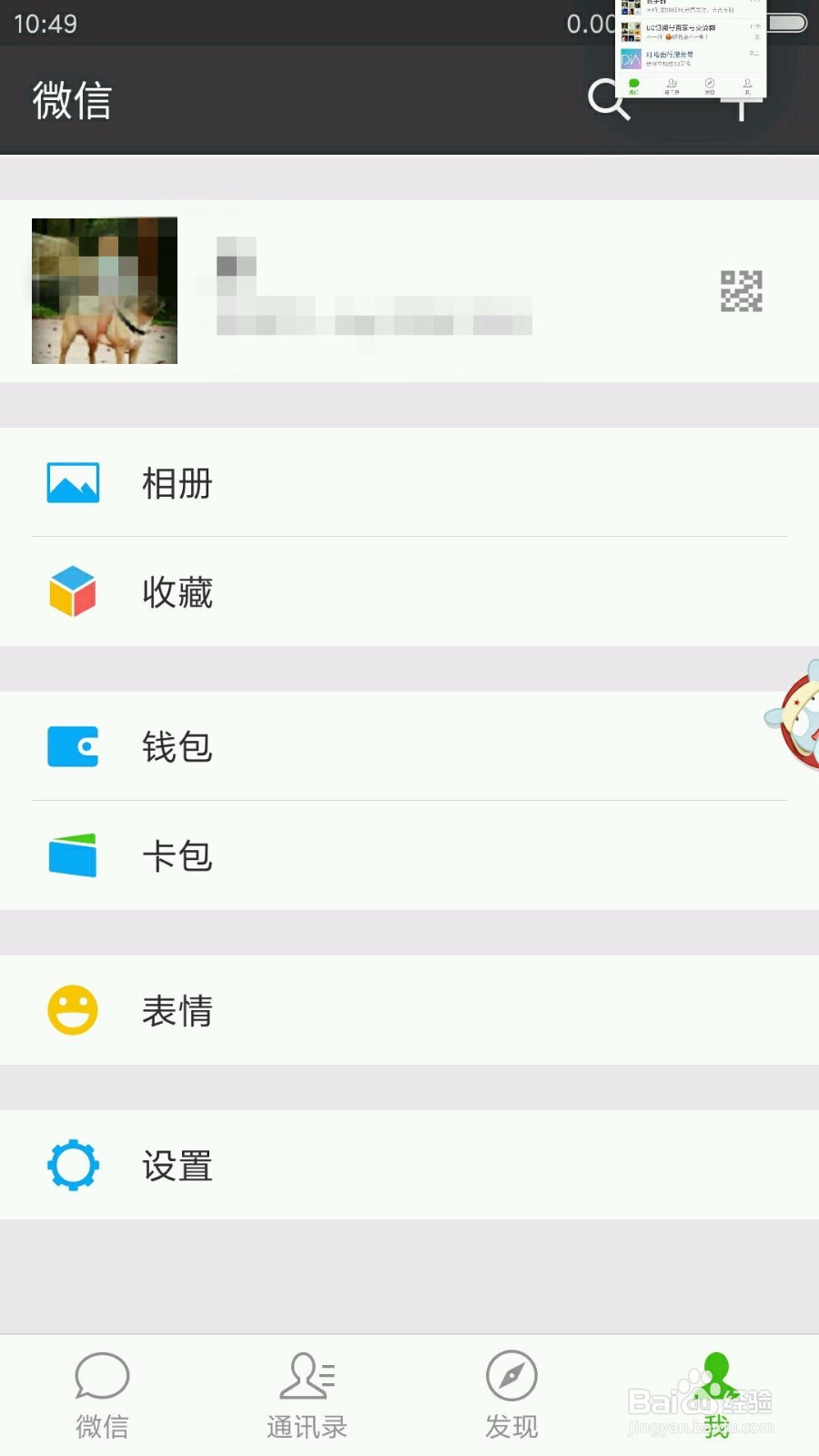
Task: Tap the QR code icon
Action: tap(742, 291)
